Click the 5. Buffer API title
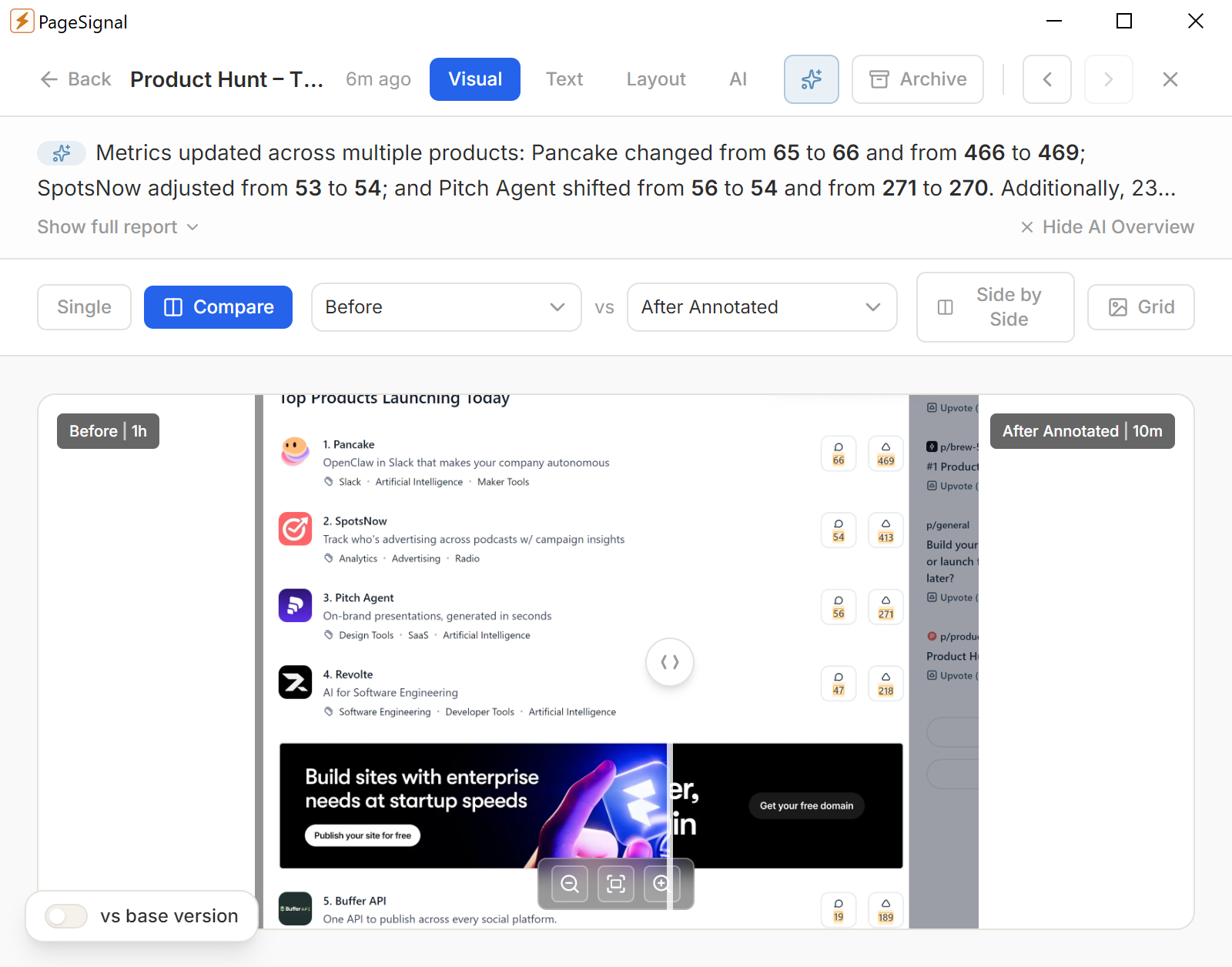 (354, 901)
